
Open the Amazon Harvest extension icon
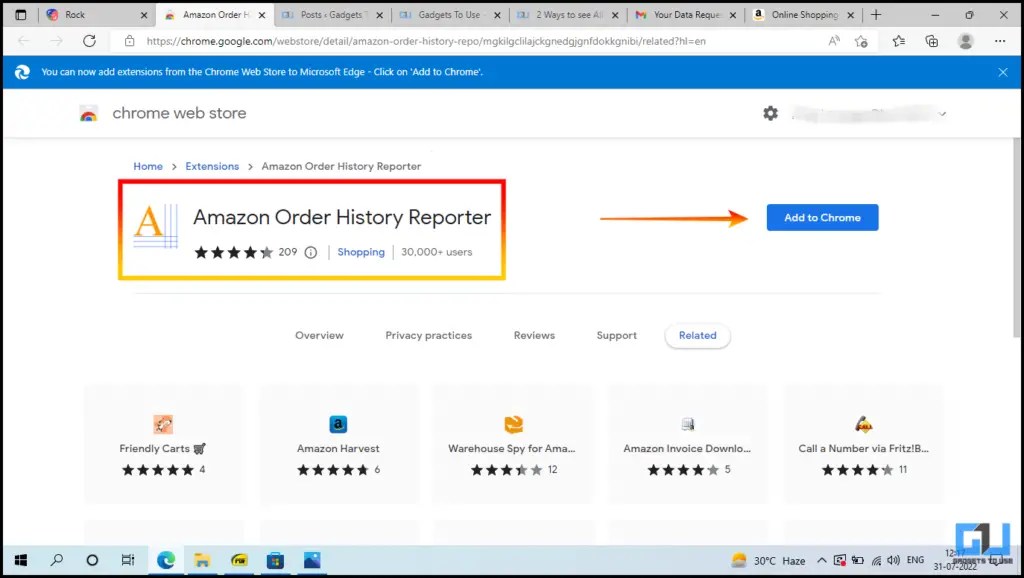tap(338, 424)
